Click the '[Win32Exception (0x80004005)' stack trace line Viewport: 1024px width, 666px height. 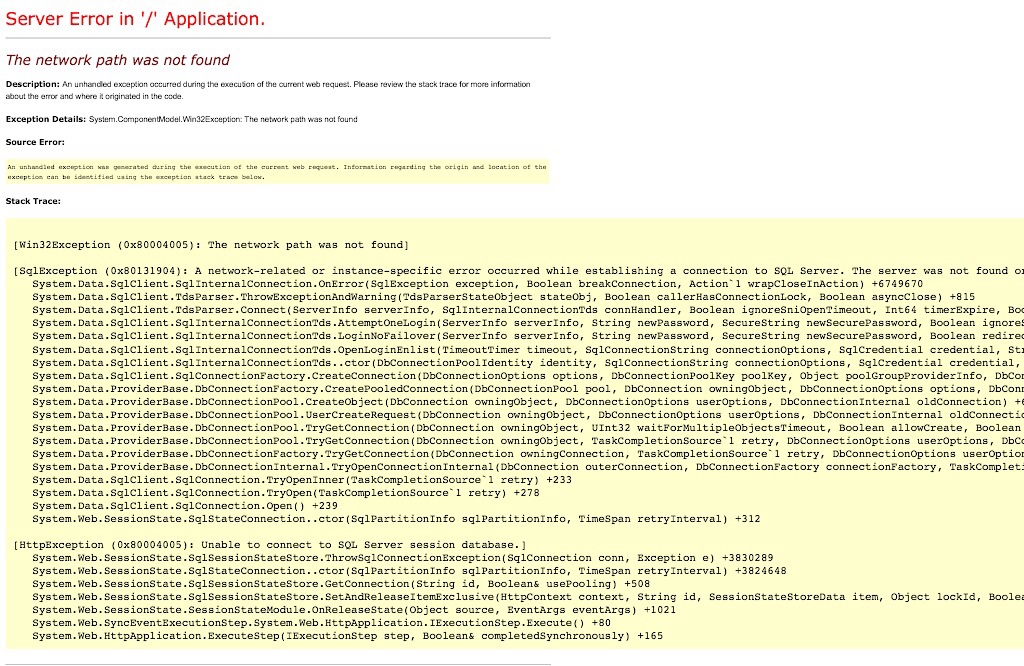(211, 245)
